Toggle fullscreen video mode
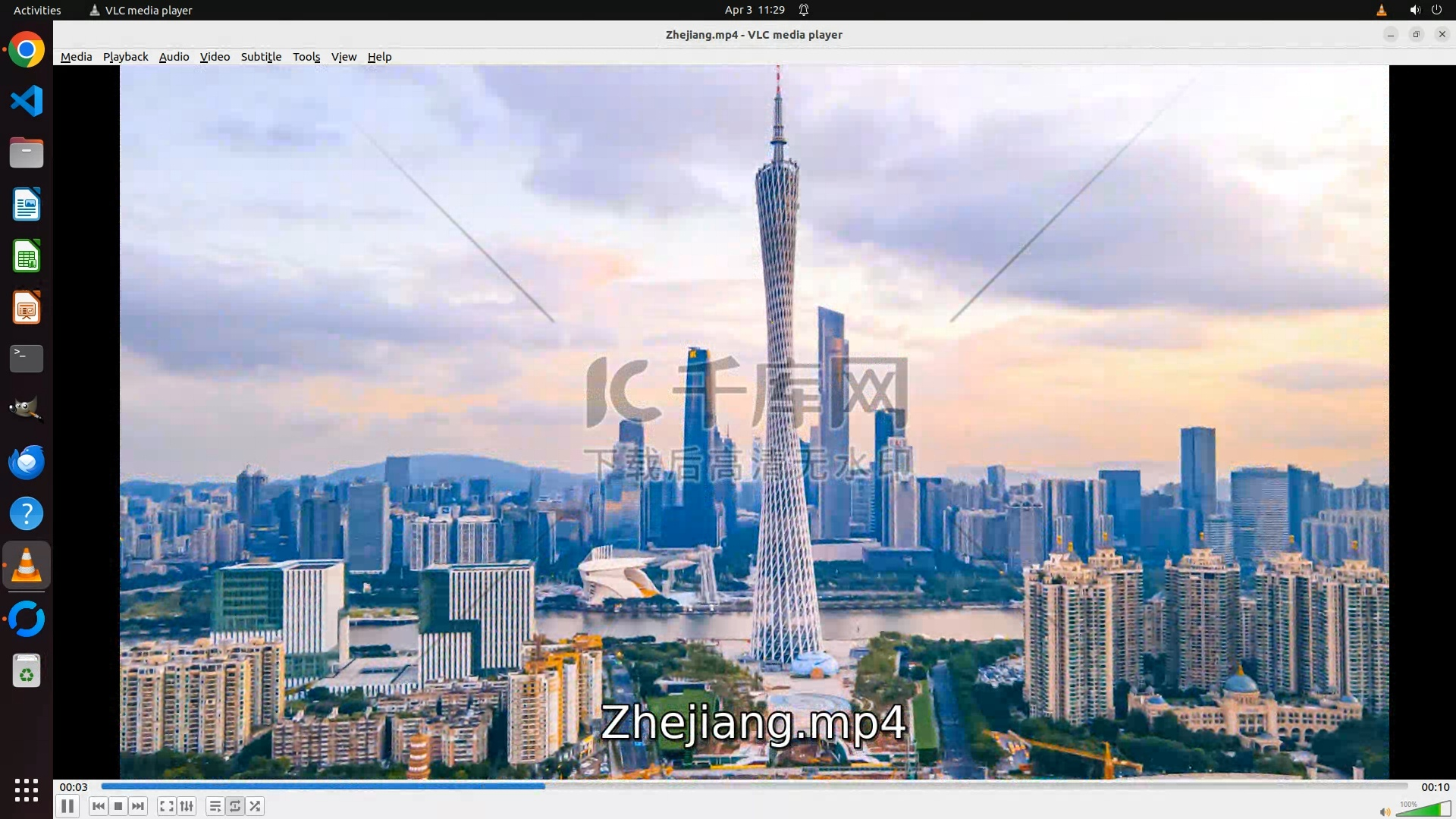 [x=167, y=806]
